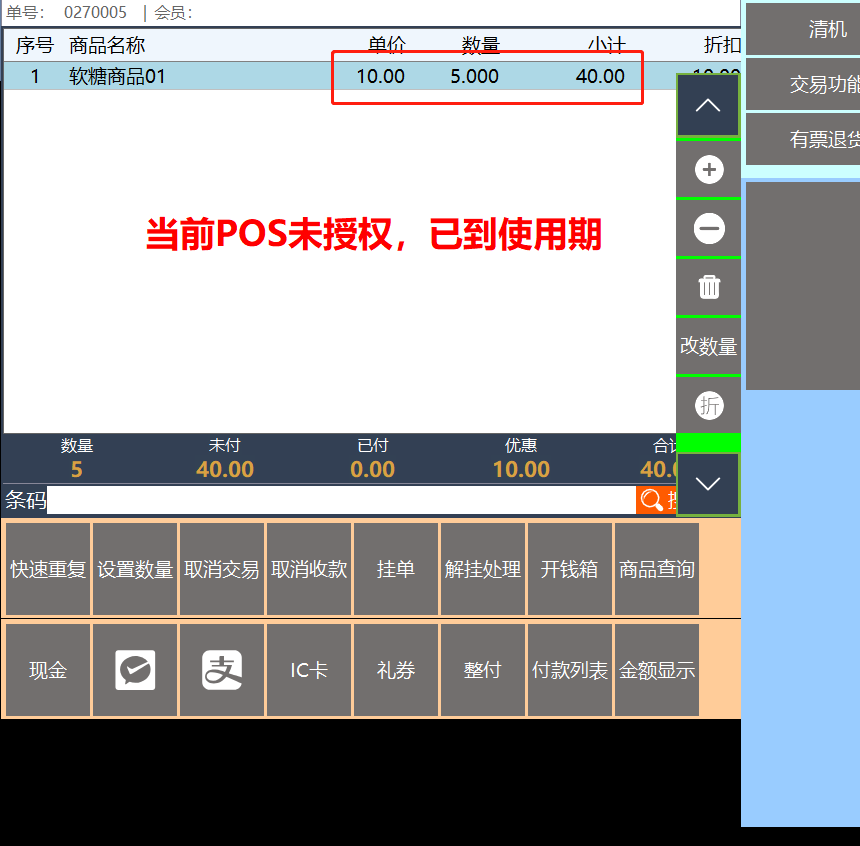
Task: Pay with WeChat Pay icon
Action: (135, 670)
